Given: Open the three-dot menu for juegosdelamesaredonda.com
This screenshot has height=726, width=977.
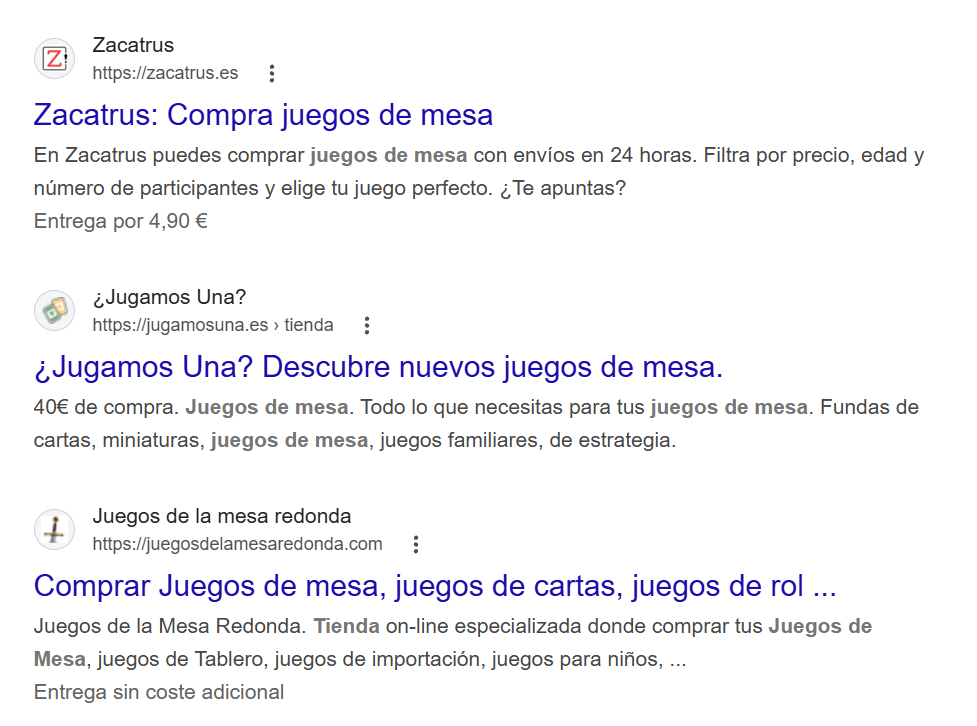Looking at the screenshot, I should tap(416, 544).
